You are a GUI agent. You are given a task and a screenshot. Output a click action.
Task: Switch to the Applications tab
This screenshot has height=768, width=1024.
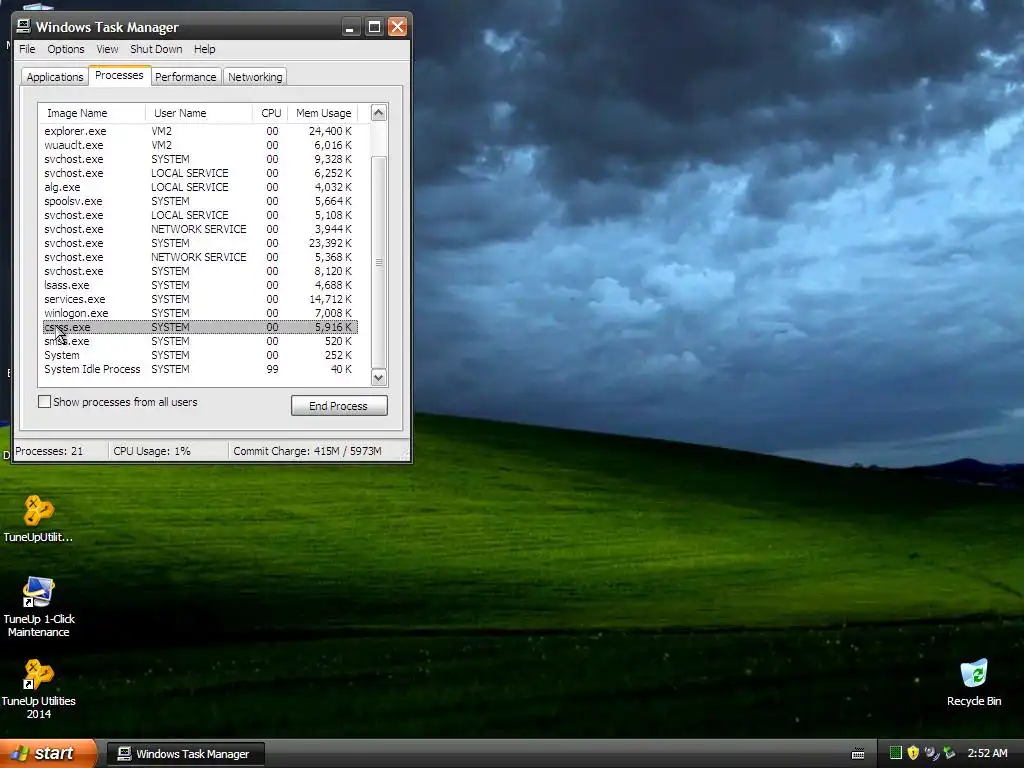(x=55, y=76)
